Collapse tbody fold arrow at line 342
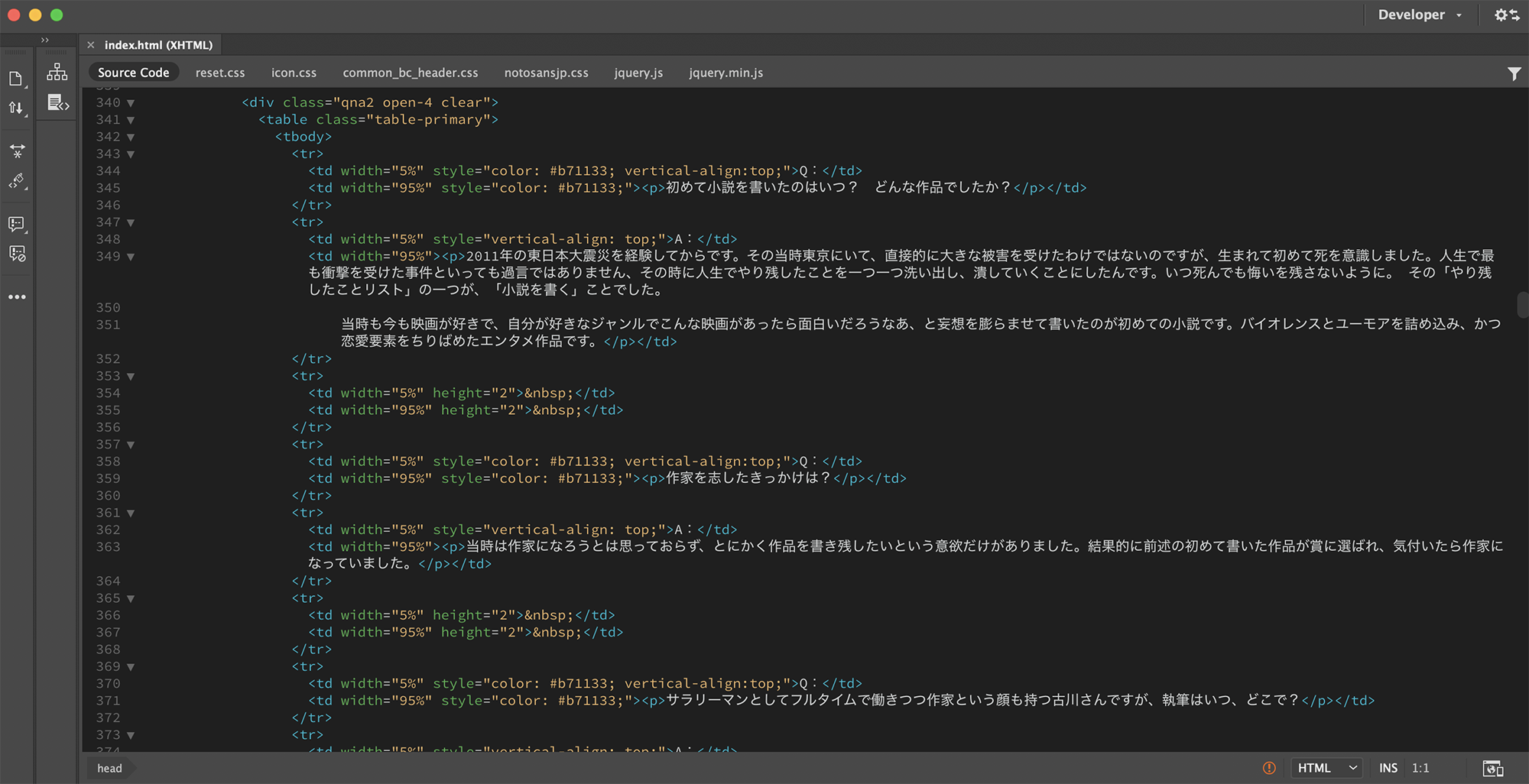1529x784 pixels. (131, 138)
